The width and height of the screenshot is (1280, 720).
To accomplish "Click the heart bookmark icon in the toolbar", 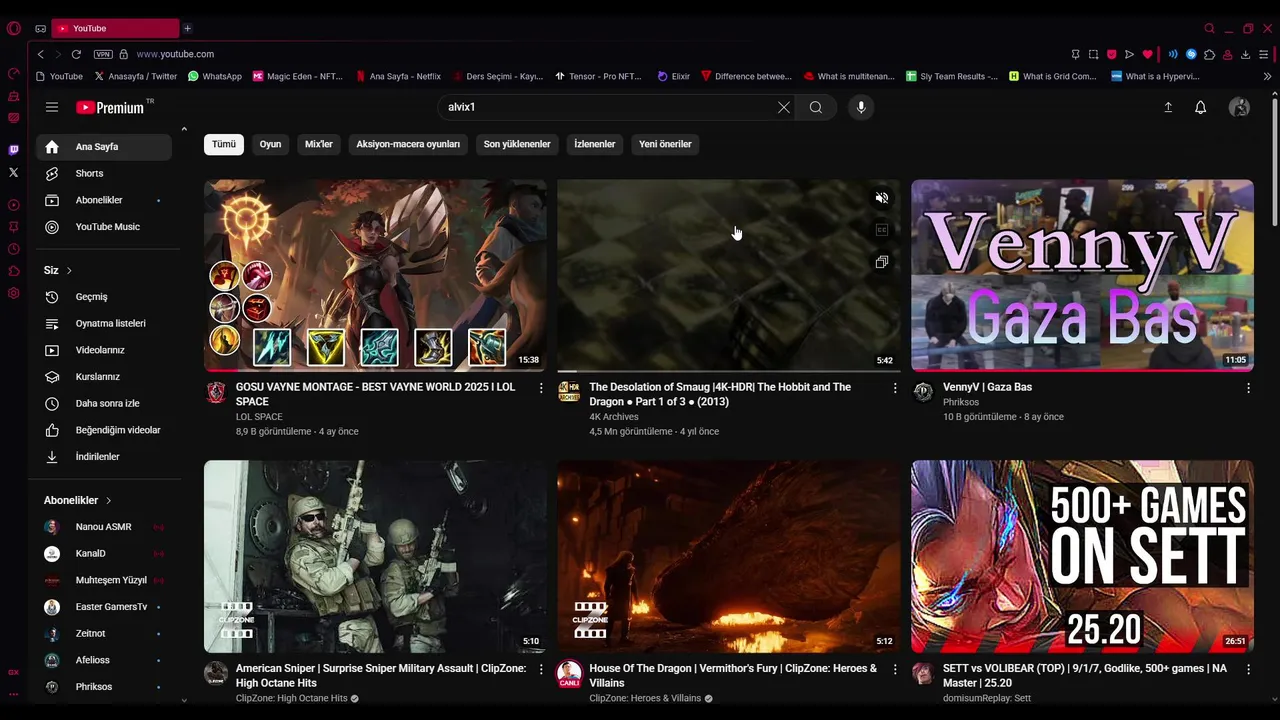I will pos(1147,54).
